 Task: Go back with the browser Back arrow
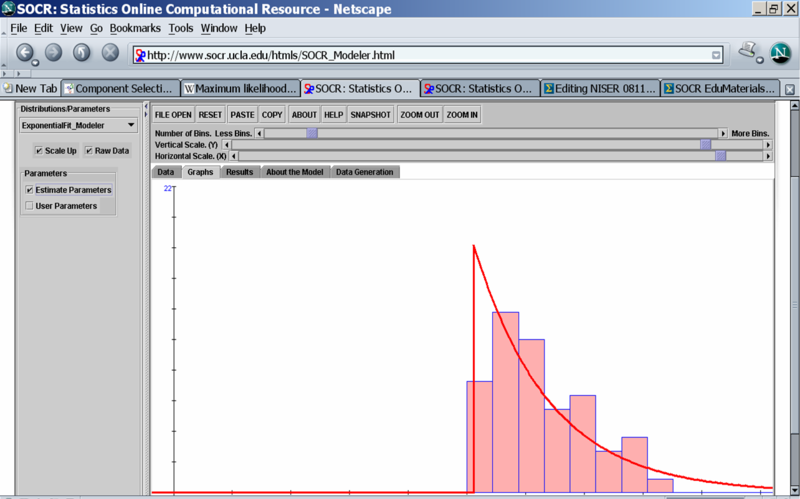tap(24, 52)
